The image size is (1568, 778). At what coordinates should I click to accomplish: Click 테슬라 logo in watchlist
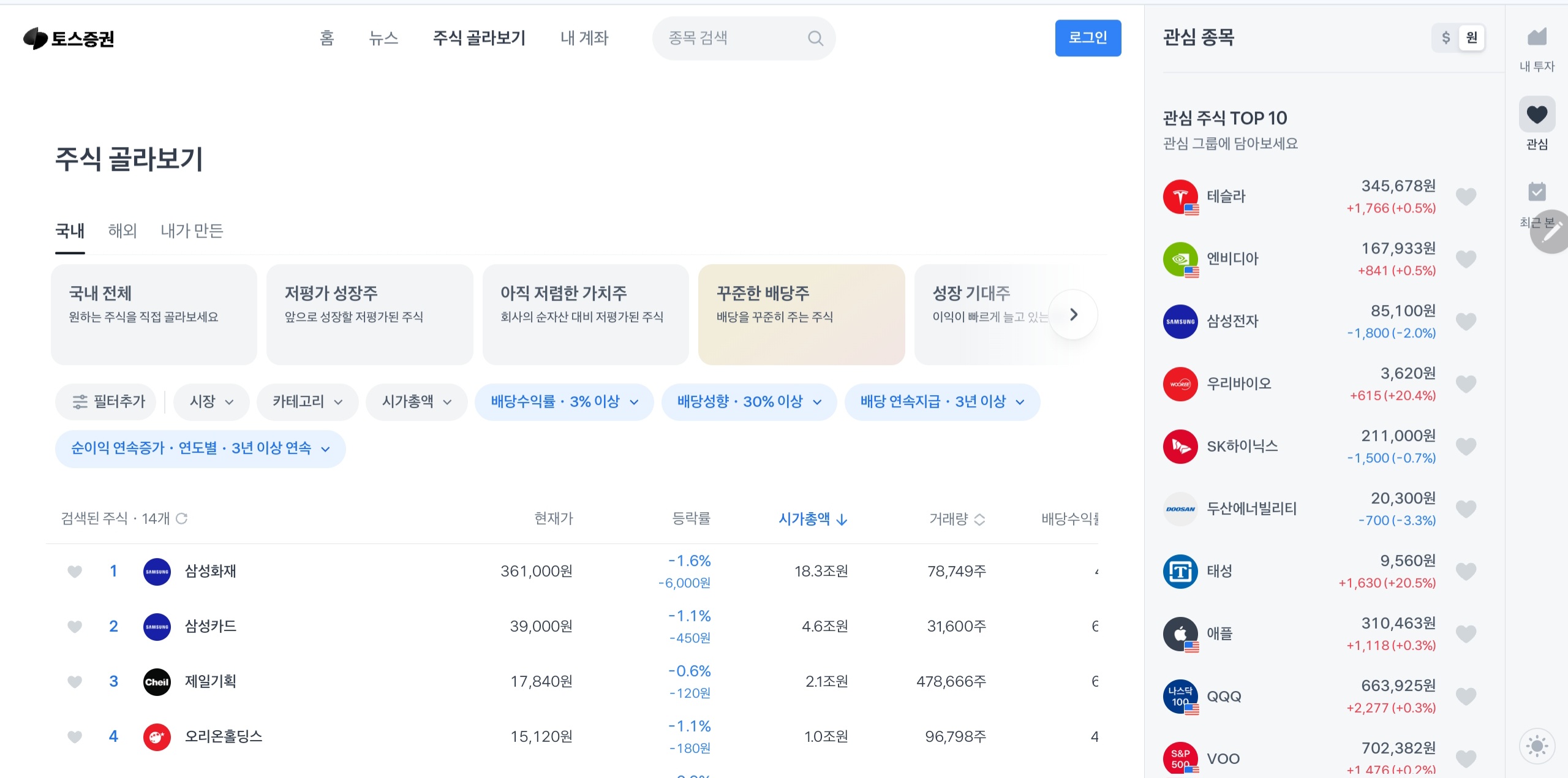1180,197
